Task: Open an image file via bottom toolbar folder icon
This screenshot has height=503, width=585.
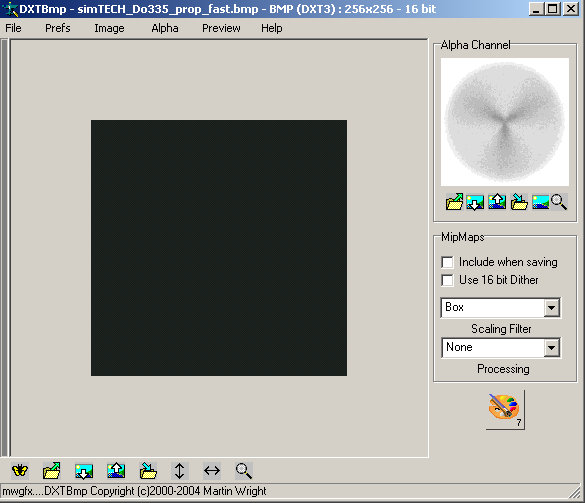Action: click(x=51, y=471)
